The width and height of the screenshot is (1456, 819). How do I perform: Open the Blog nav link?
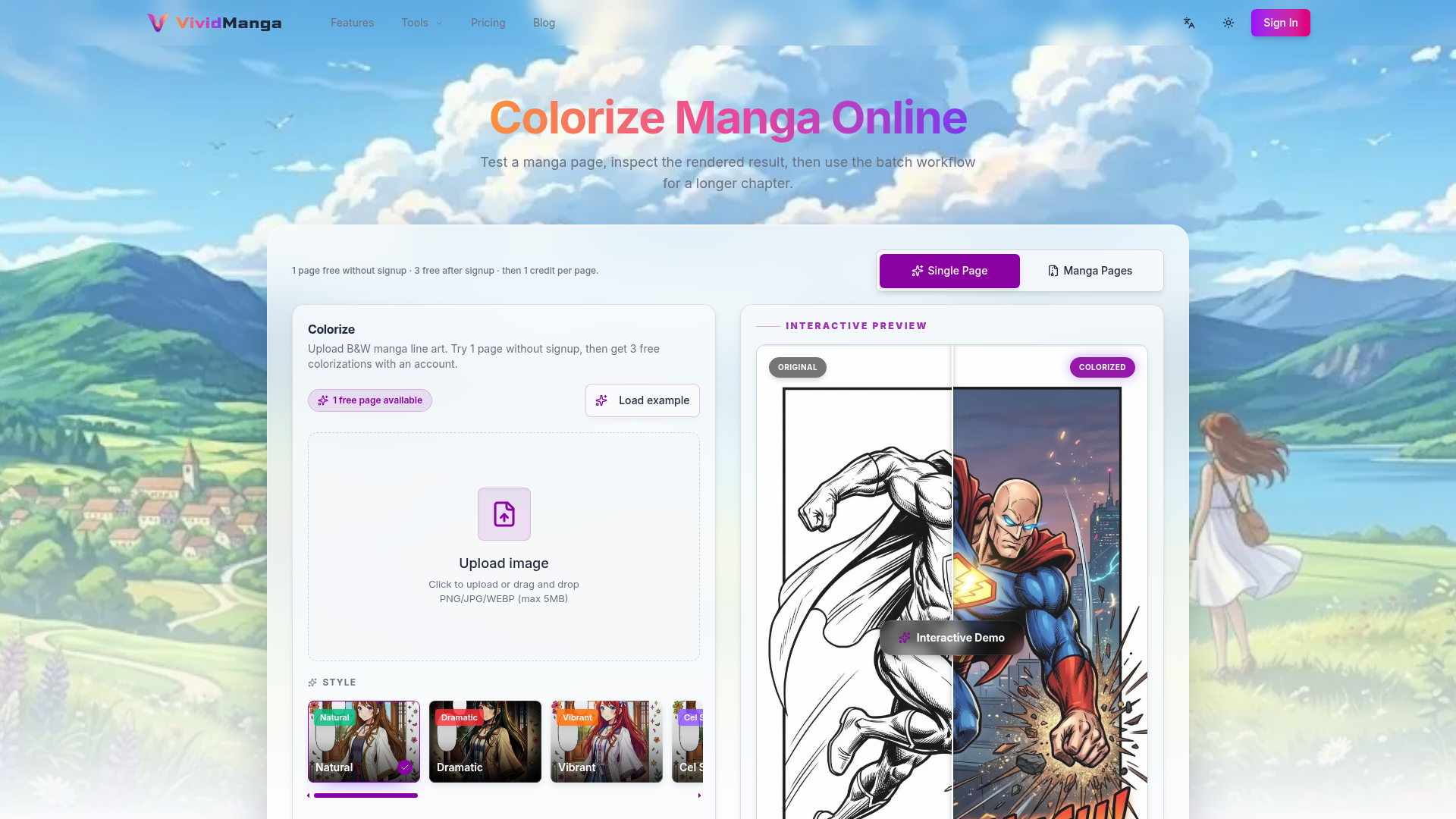point(544,23)
